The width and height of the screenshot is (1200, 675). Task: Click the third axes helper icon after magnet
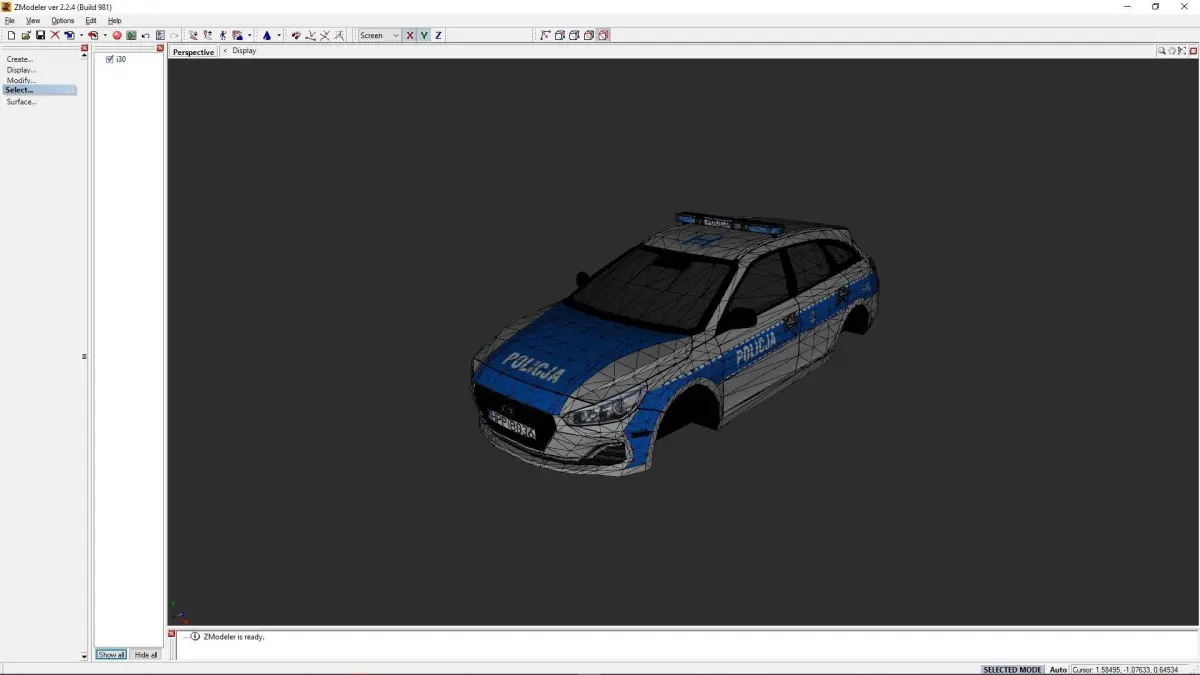tap(339, 35)
